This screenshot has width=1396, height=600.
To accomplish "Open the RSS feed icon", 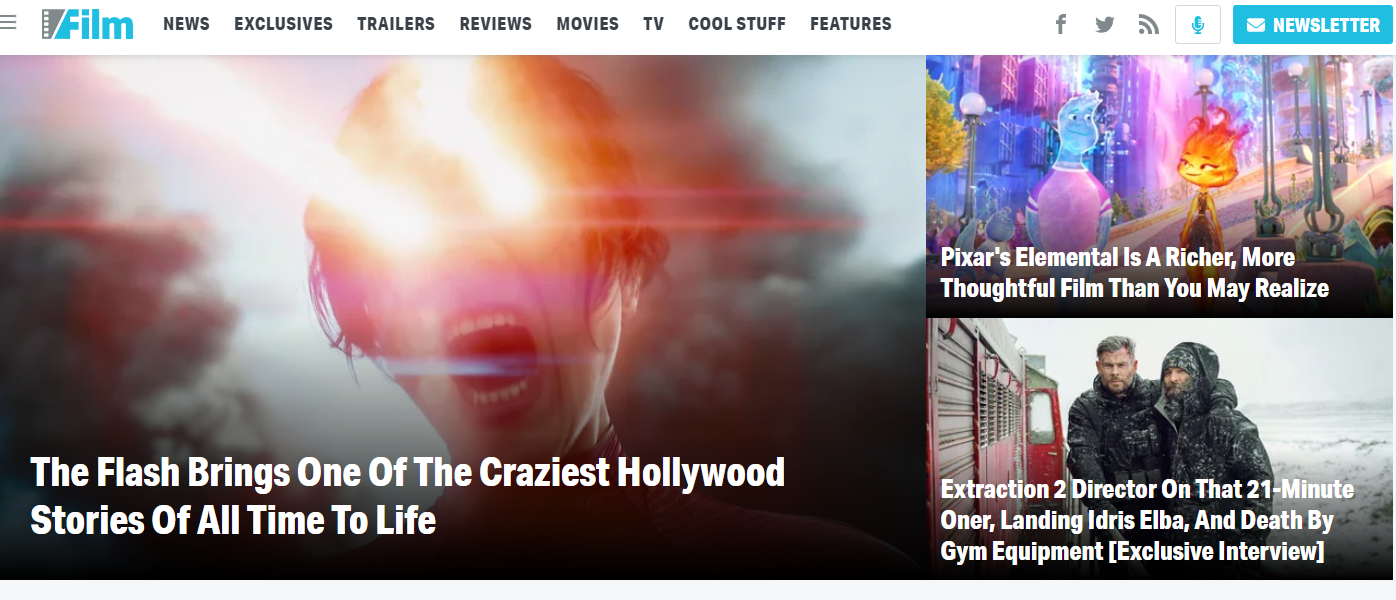I will pyautogui.click(x=1149, y=24).
